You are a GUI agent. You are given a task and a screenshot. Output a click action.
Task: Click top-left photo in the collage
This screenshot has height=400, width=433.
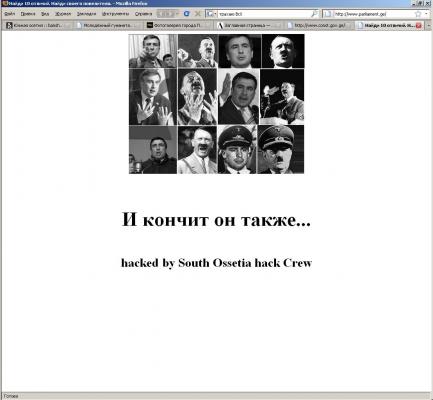click(153, 51)
